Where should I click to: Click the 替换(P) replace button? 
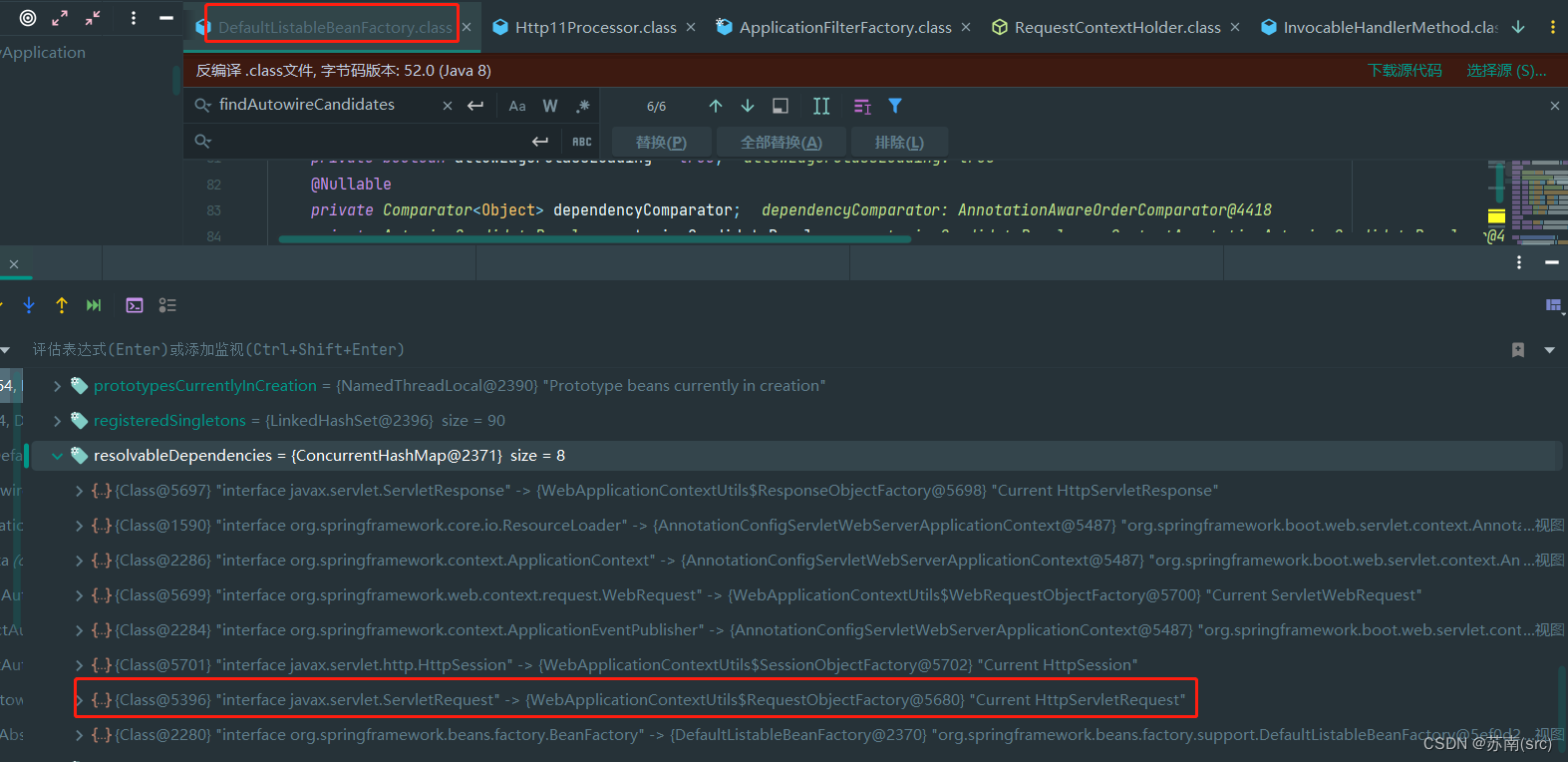click(x=661, y=143)
